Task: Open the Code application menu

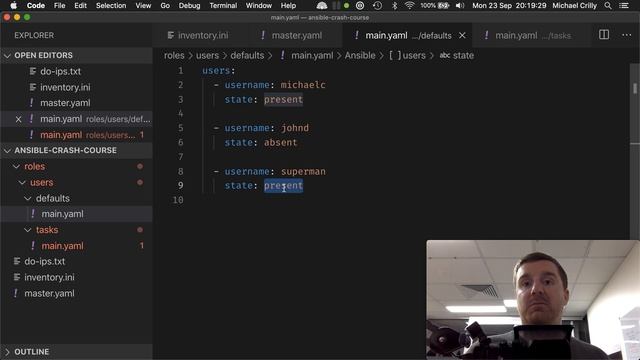Action: click(36, 6)
